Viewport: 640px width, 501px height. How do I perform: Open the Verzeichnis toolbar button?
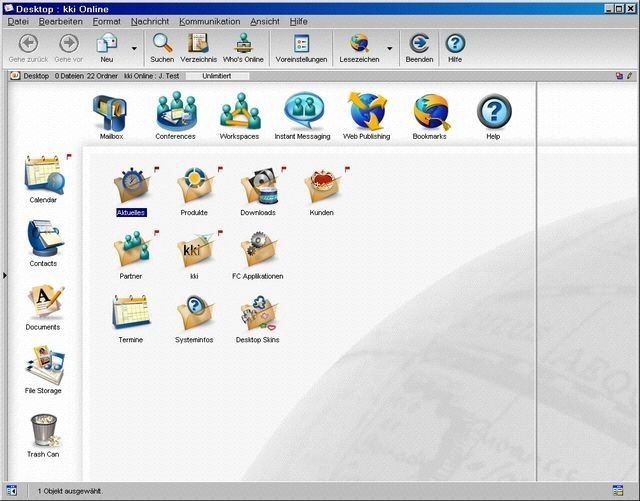point(198,48)
